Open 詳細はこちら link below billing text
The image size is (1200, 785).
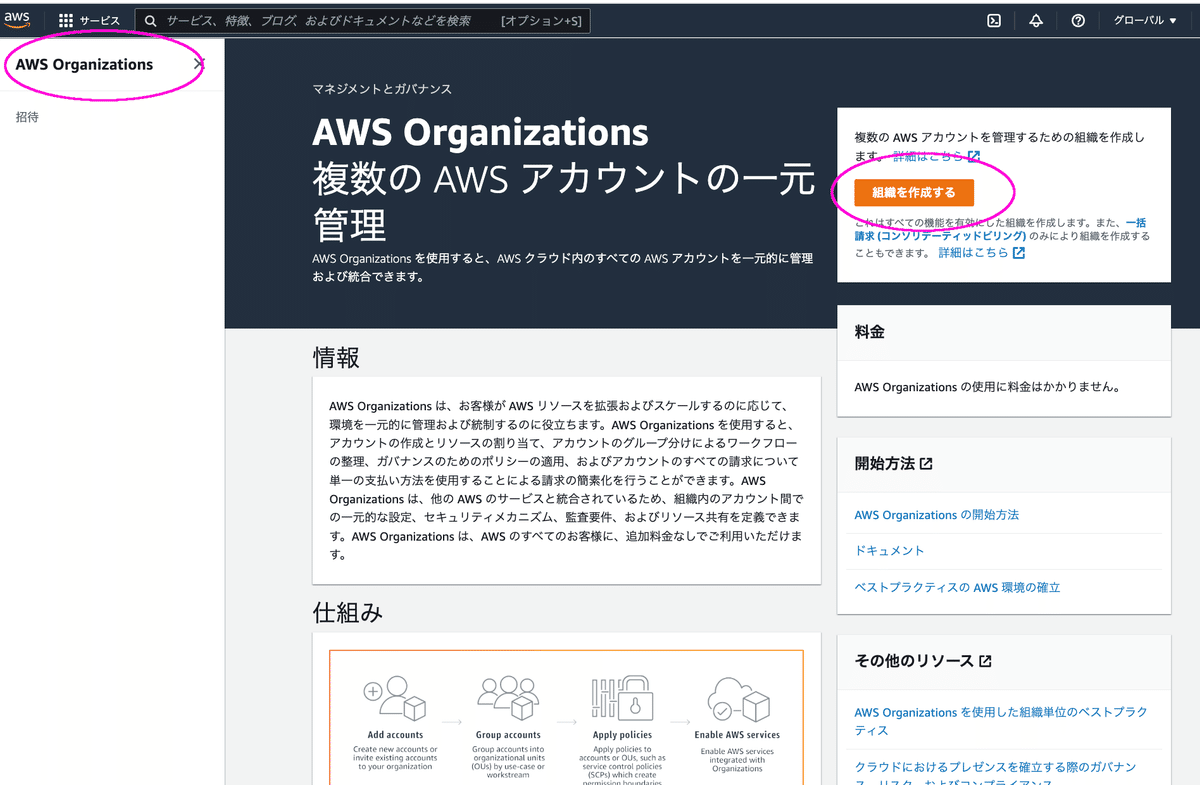point(981,253)
